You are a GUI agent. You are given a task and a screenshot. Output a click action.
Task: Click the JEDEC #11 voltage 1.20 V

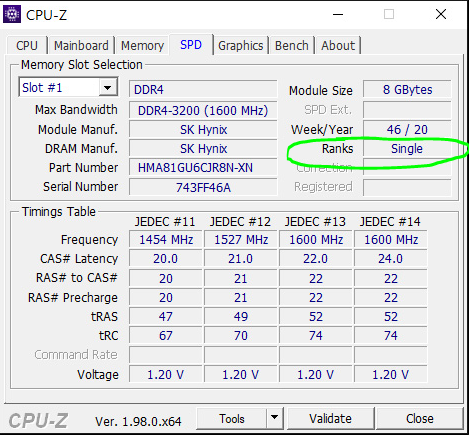pyautogui.click(x=166, y=375)
